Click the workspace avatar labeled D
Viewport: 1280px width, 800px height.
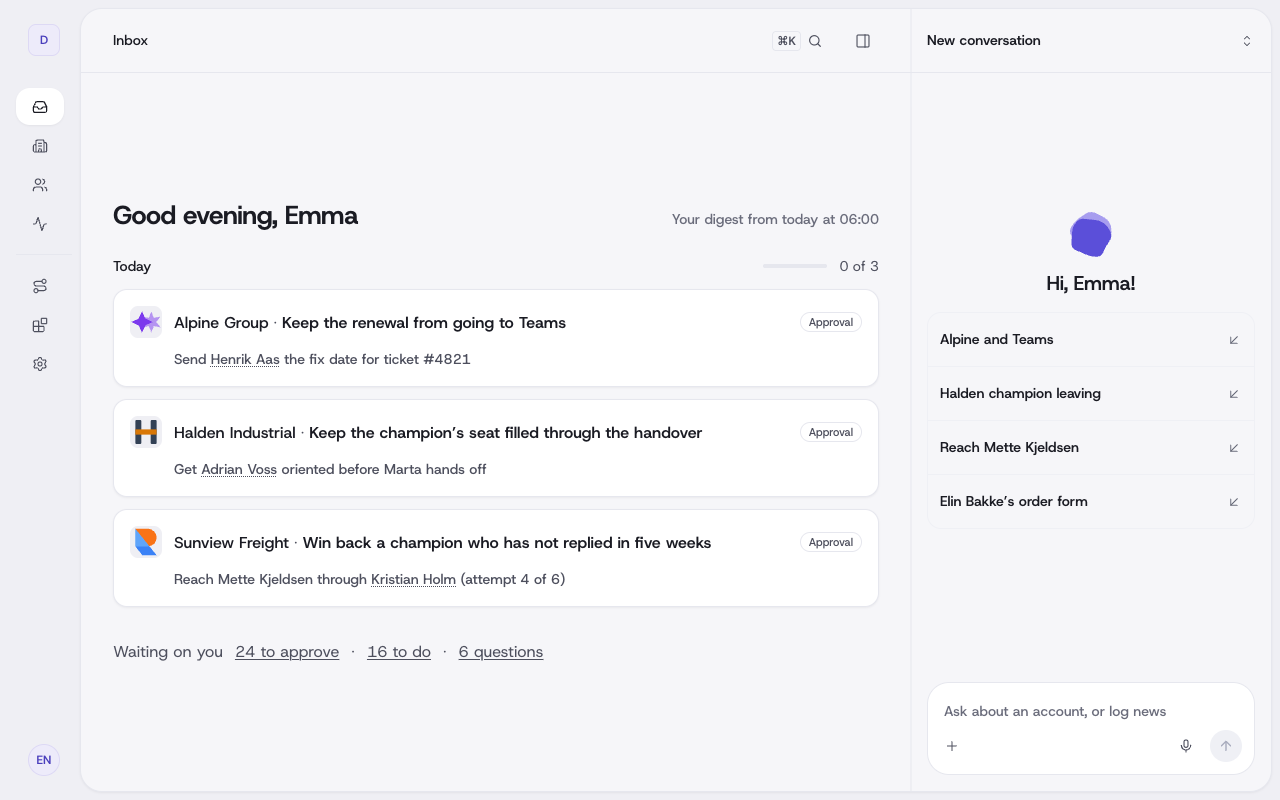[x=44, y=40]
